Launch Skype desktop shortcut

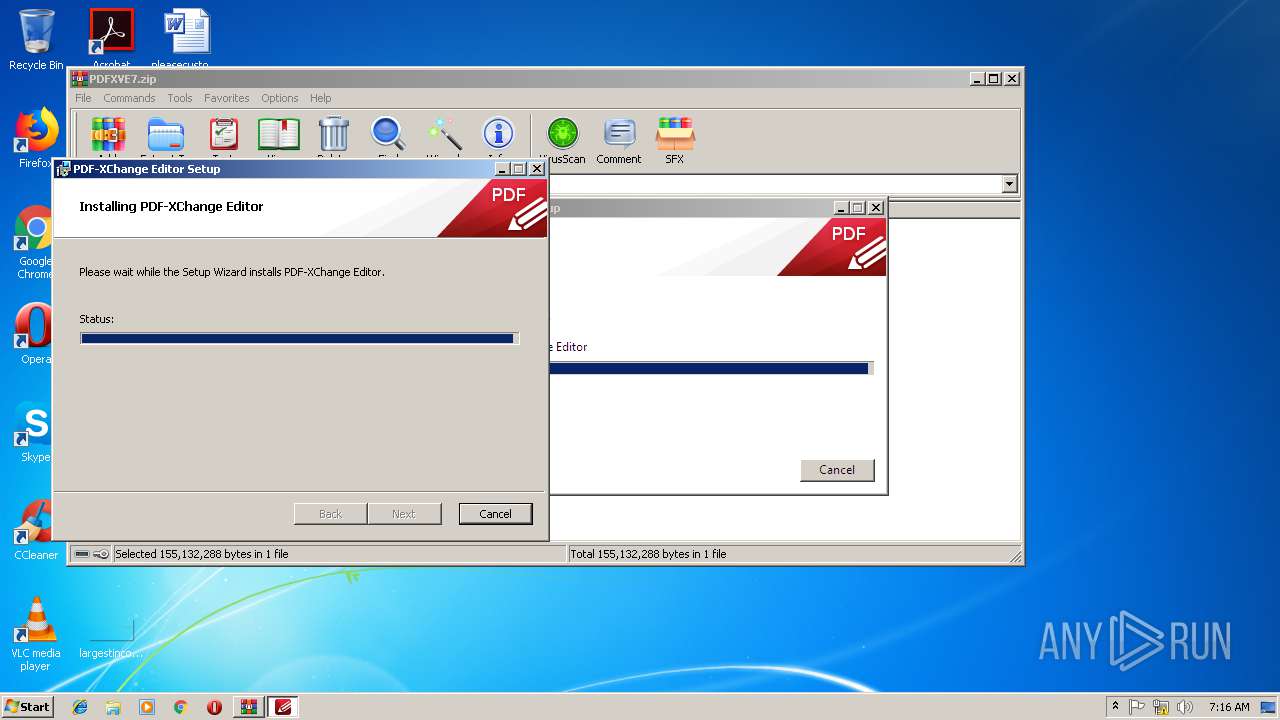click(x=36, y=432)
